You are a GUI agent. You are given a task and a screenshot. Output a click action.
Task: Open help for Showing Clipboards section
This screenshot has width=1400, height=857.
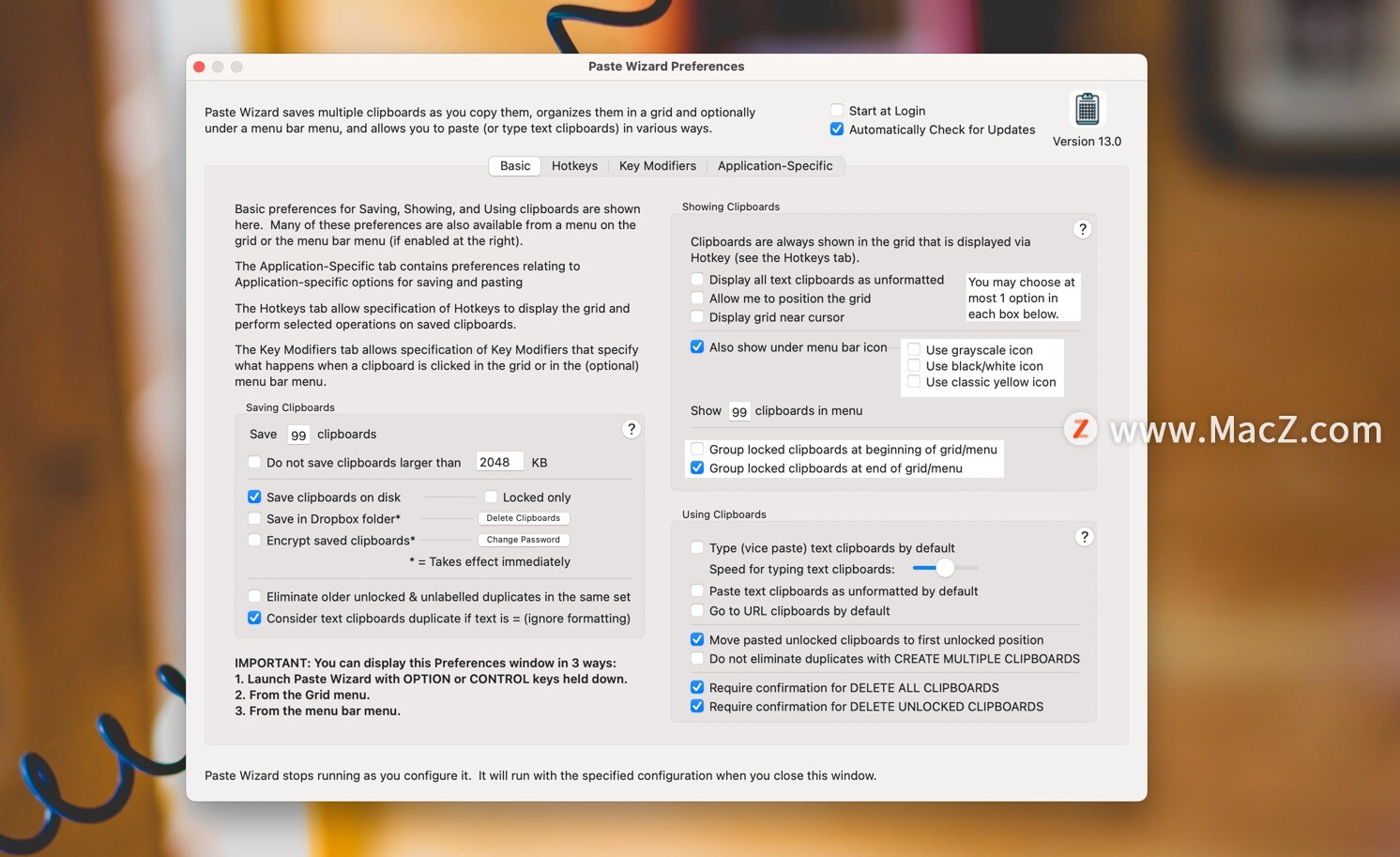coord(1082,229)
